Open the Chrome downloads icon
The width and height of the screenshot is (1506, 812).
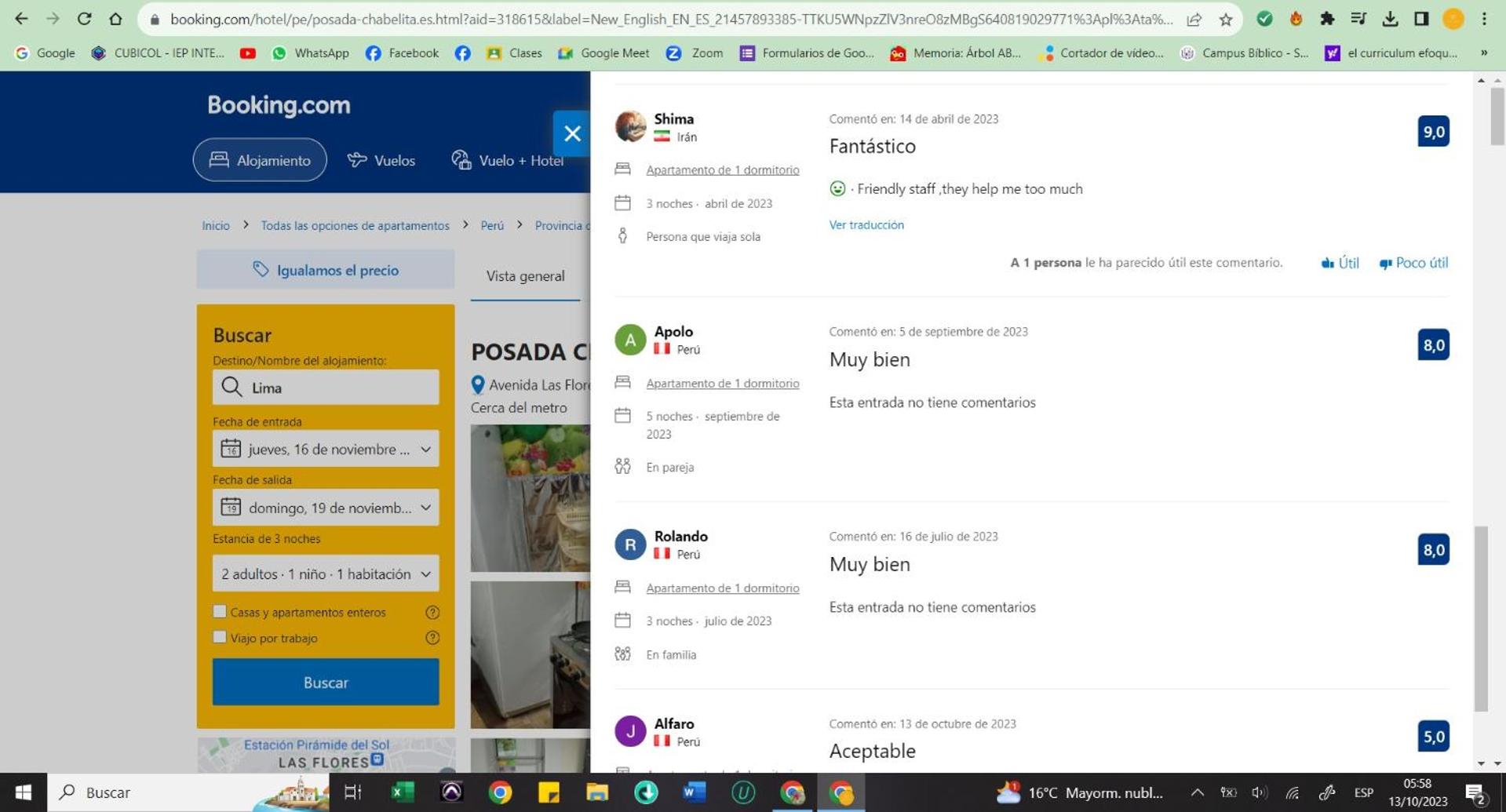pyautogui.click(x=1390, y=19)
